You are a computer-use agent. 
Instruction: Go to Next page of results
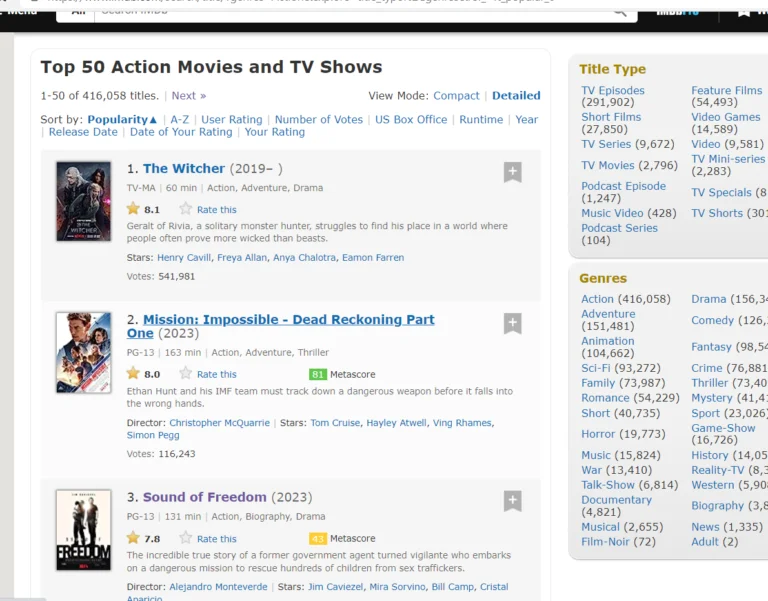coord(189,96)
